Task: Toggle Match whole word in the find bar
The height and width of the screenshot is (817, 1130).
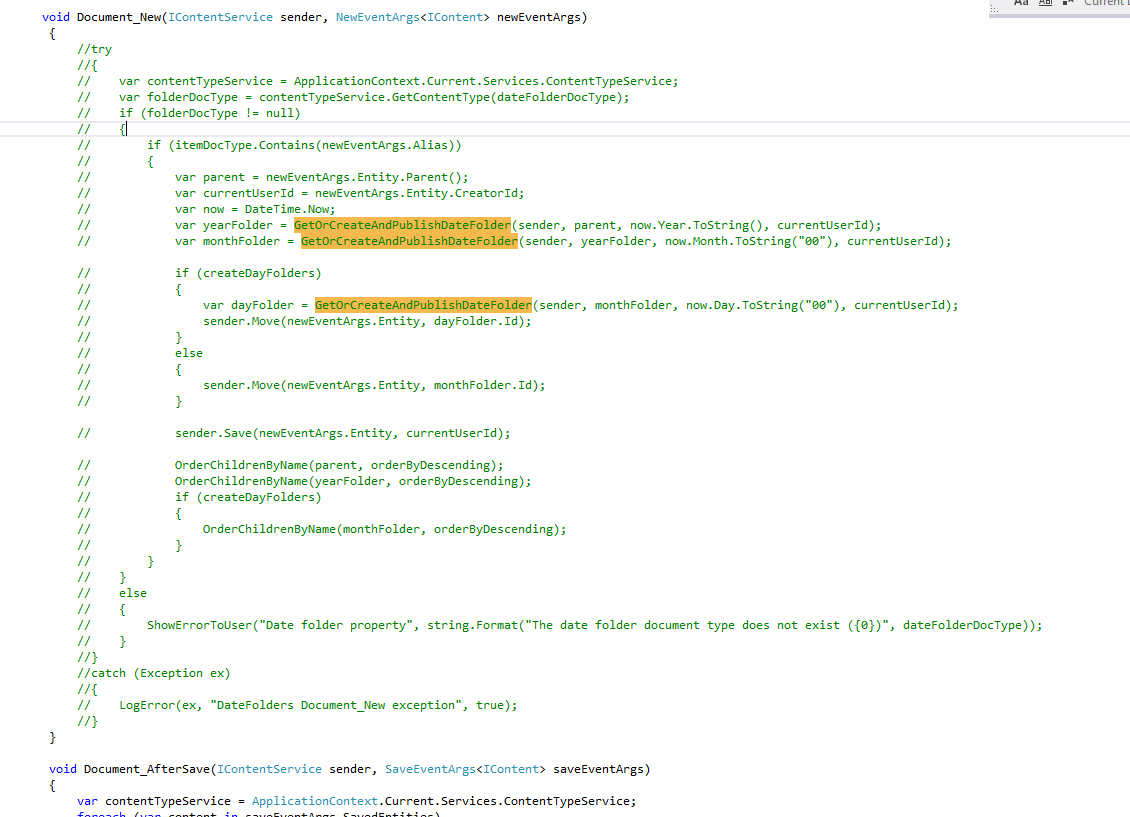Action: pos(1045,3)
